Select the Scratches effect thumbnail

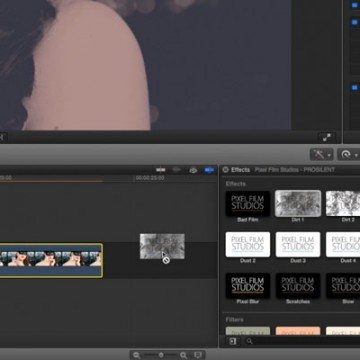click(298, 285)
